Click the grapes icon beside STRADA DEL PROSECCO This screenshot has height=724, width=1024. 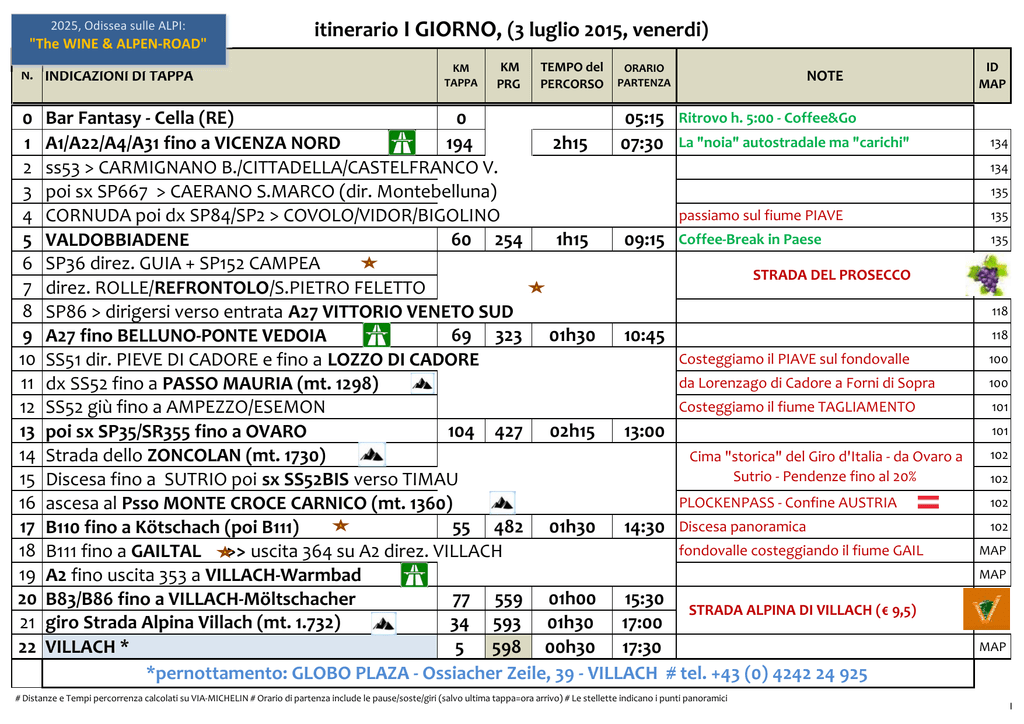(x=987, y=275)
